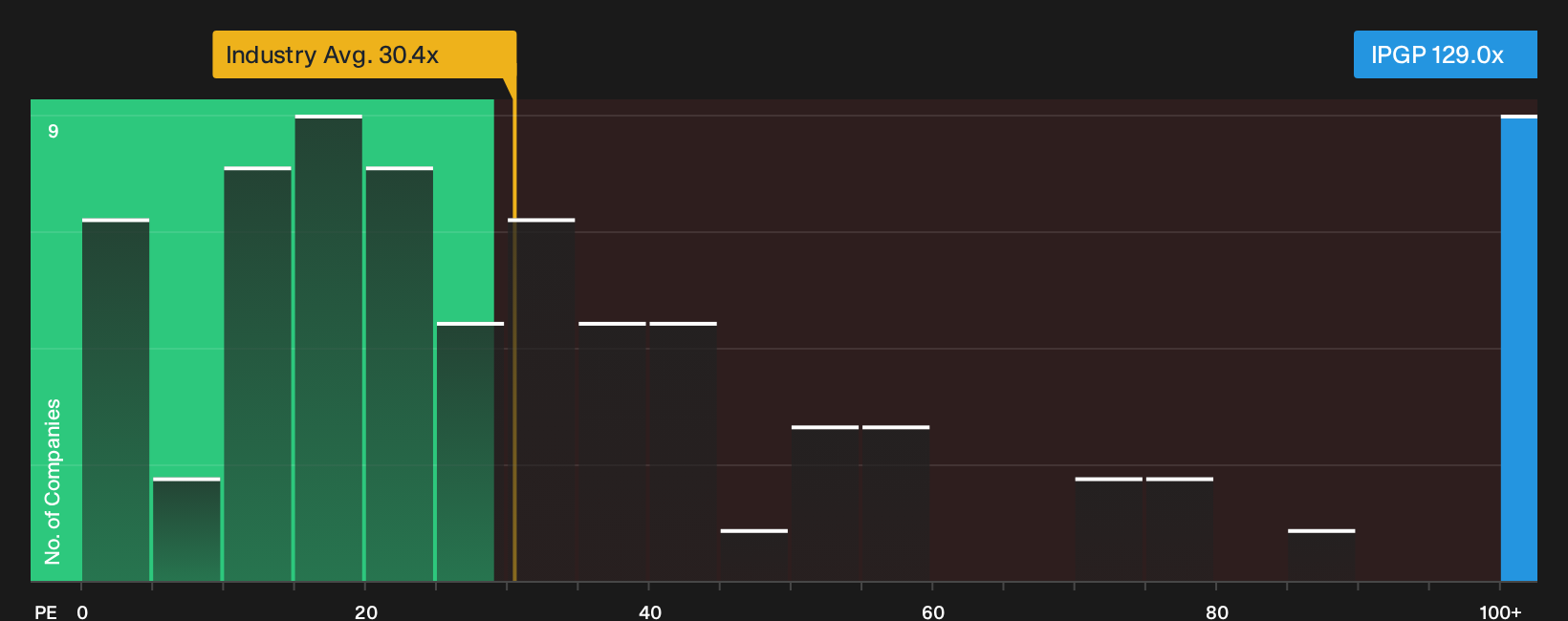This screenshot has height=621, width=1568.
Task: Click the y-axis value 9
Action: coord(54,131)
